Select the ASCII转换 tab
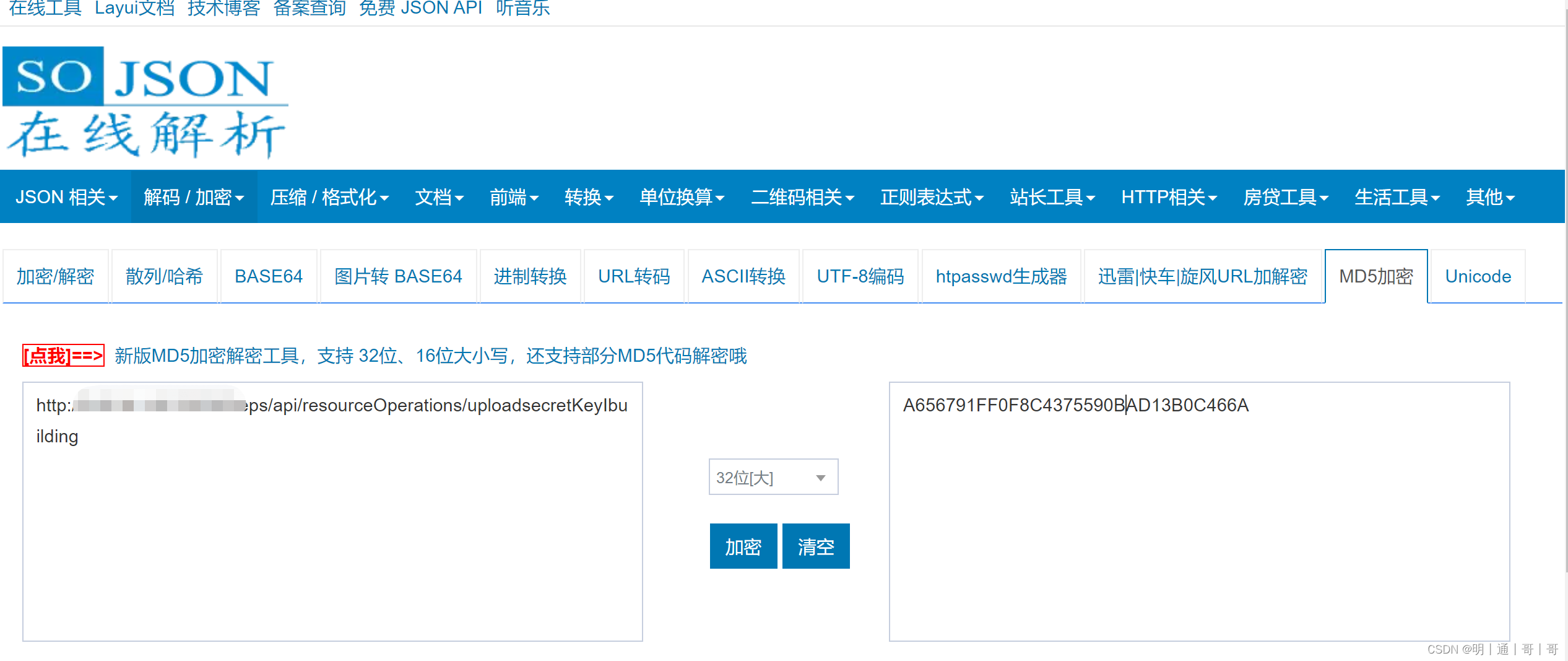The image size is (1568, 661). [x=743, y=276]
